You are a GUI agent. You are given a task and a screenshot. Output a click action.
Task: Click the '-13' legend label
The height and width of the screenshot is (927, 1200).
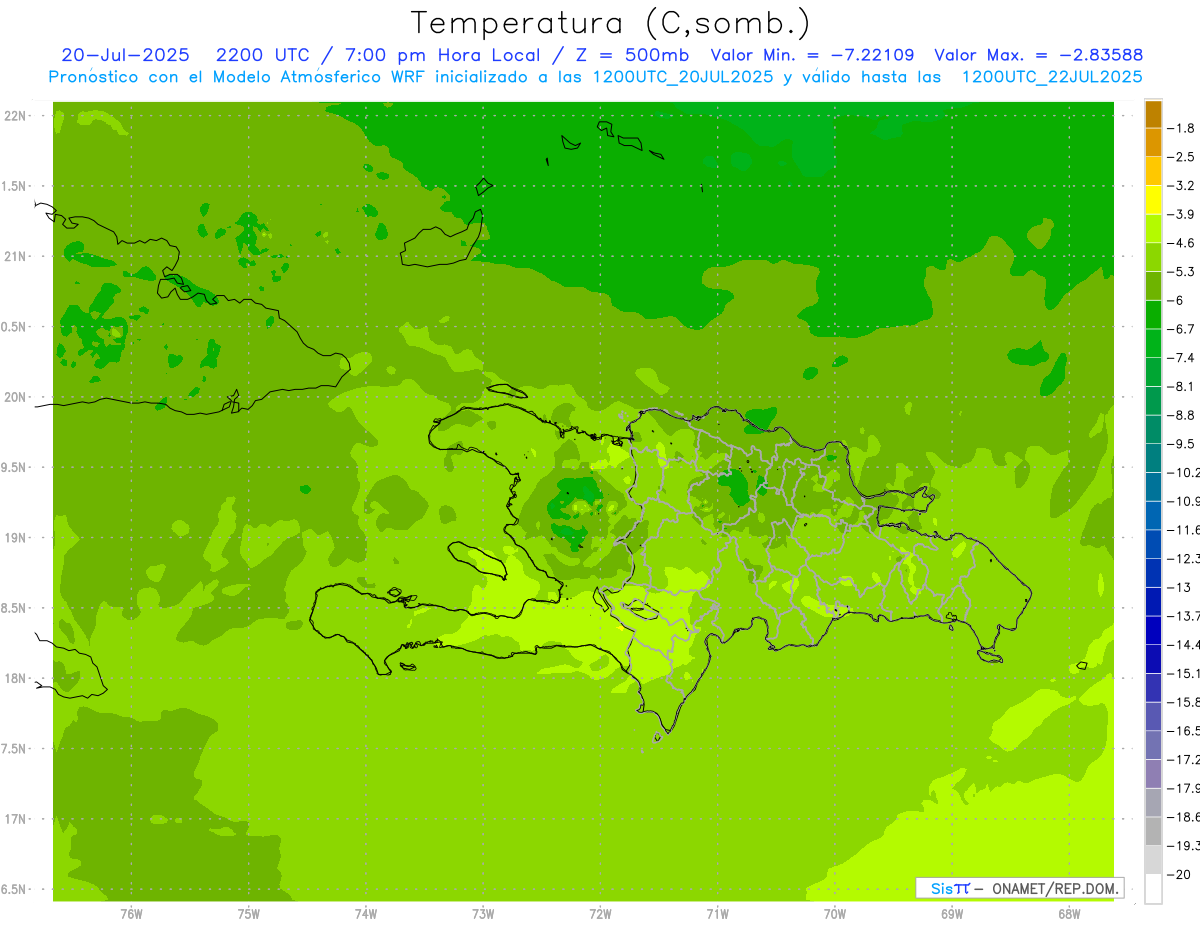1181,587
